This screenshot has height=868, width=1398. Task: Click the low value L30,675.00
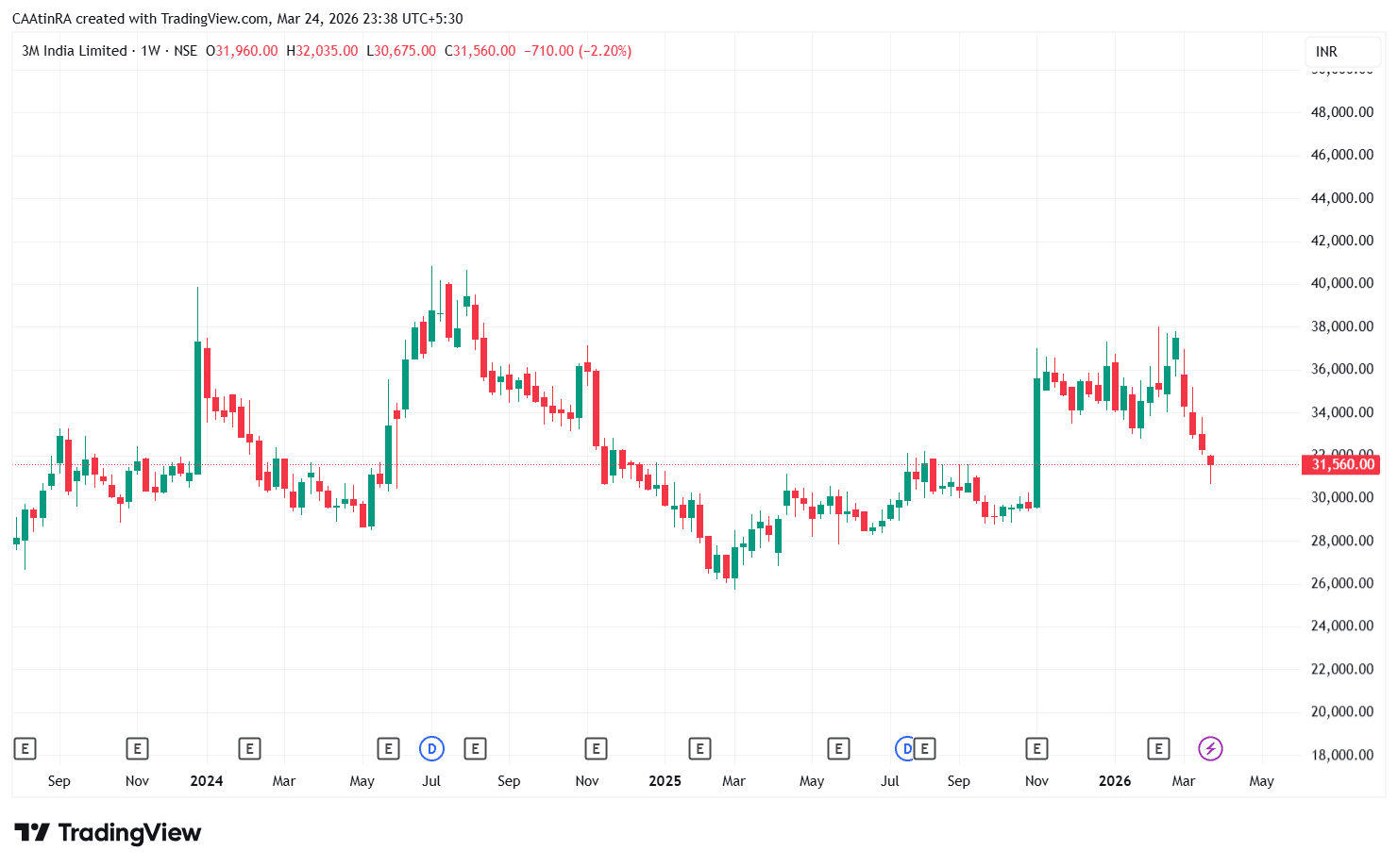click(x=401, y=51)
